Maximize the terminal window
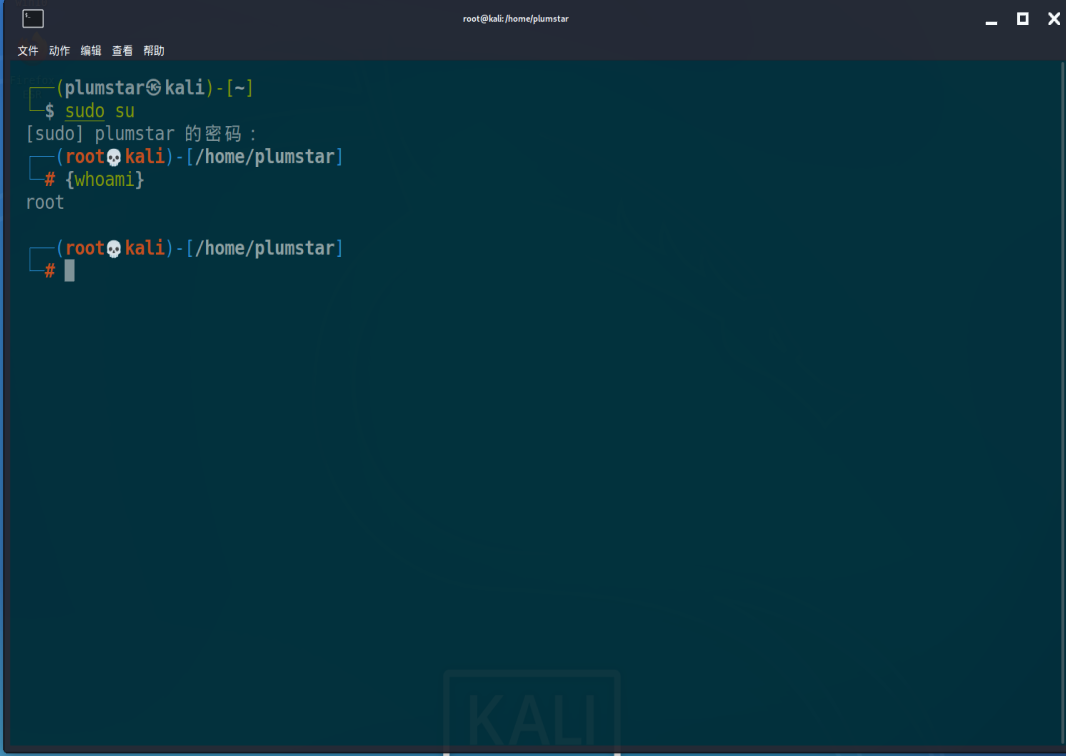 click(1022, 18)
